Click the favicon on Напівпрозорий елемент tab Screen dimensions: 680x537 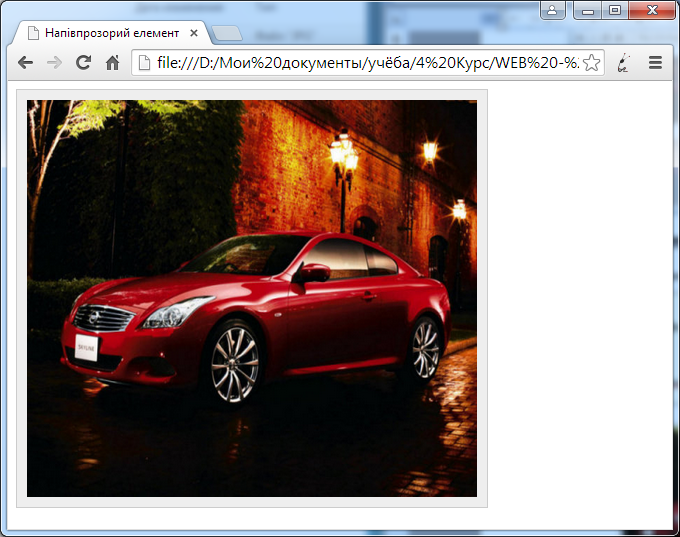33,33
